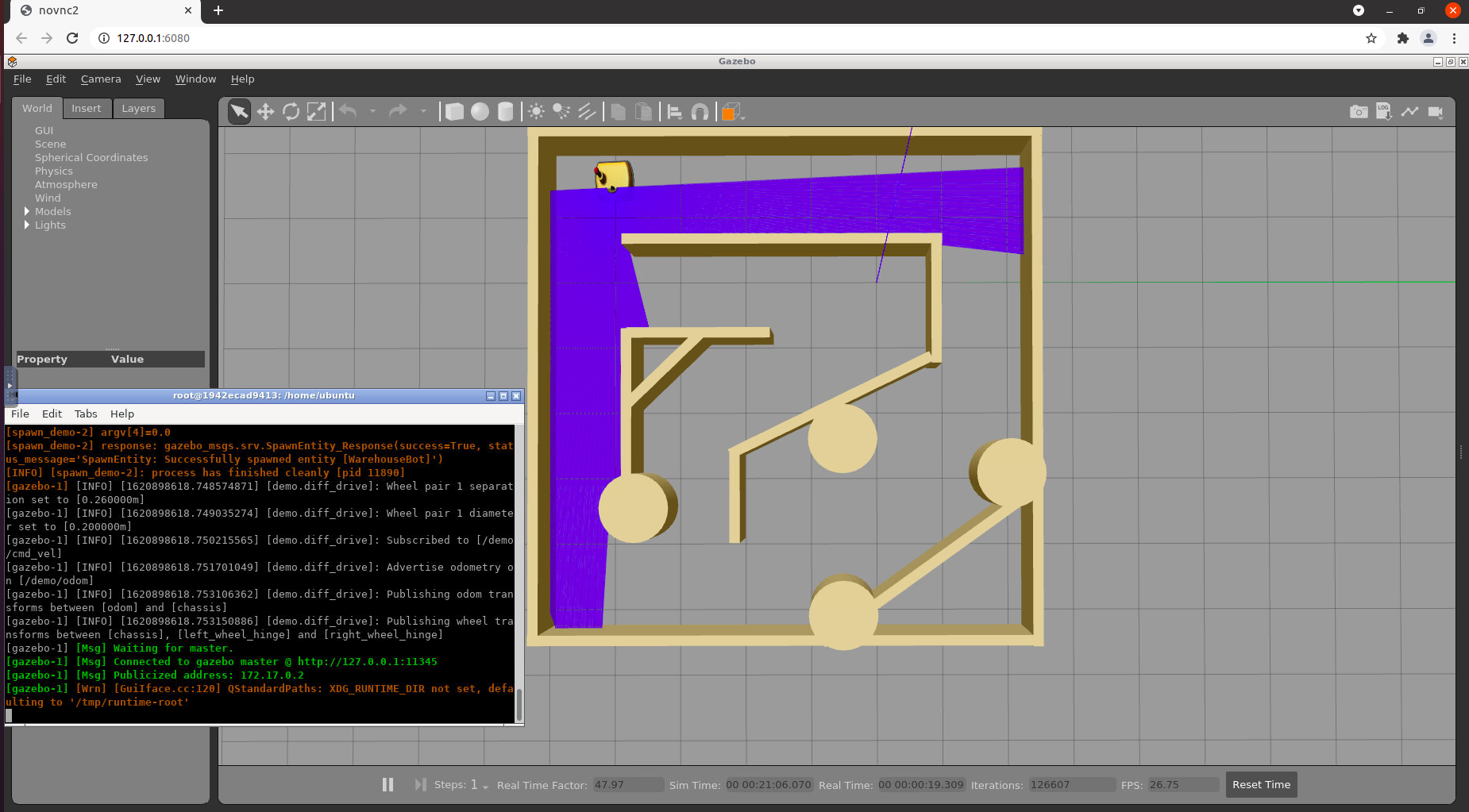The image size is (1469, 812).
Task: Insert a box shape
Action: (454, 112)
